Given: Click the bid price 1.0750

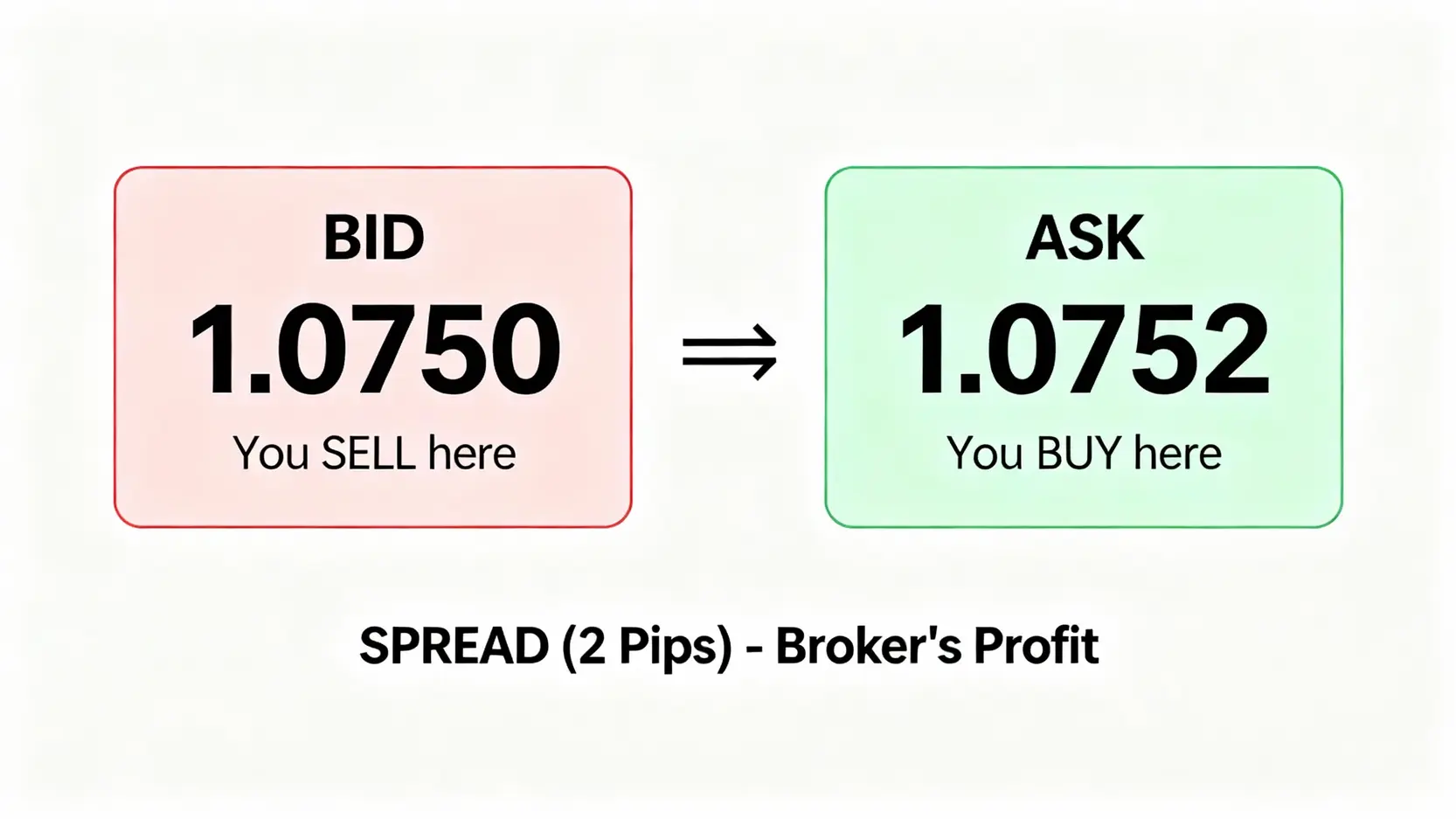Looking at the screenshot, I should [x=374, y=351].
